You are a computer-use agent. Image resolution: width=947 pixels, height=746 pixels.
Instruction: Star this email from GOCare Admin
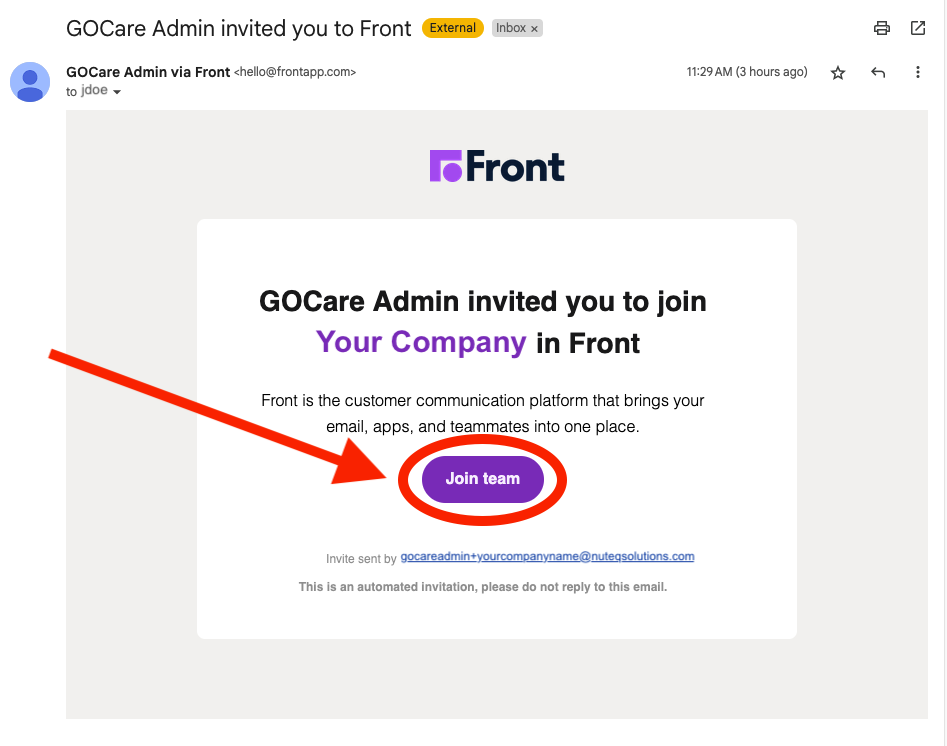(x=837, y=73)
